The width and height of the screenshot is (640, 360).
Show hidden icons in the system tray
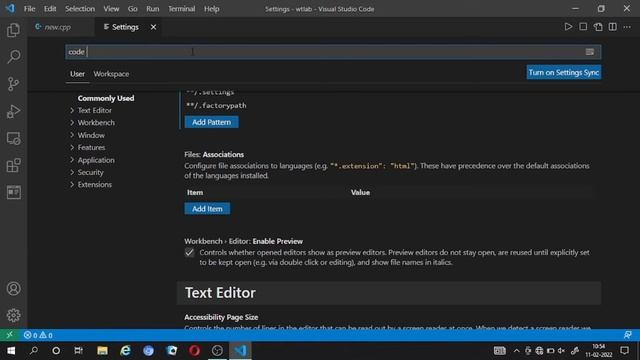[x=516, y=351]
